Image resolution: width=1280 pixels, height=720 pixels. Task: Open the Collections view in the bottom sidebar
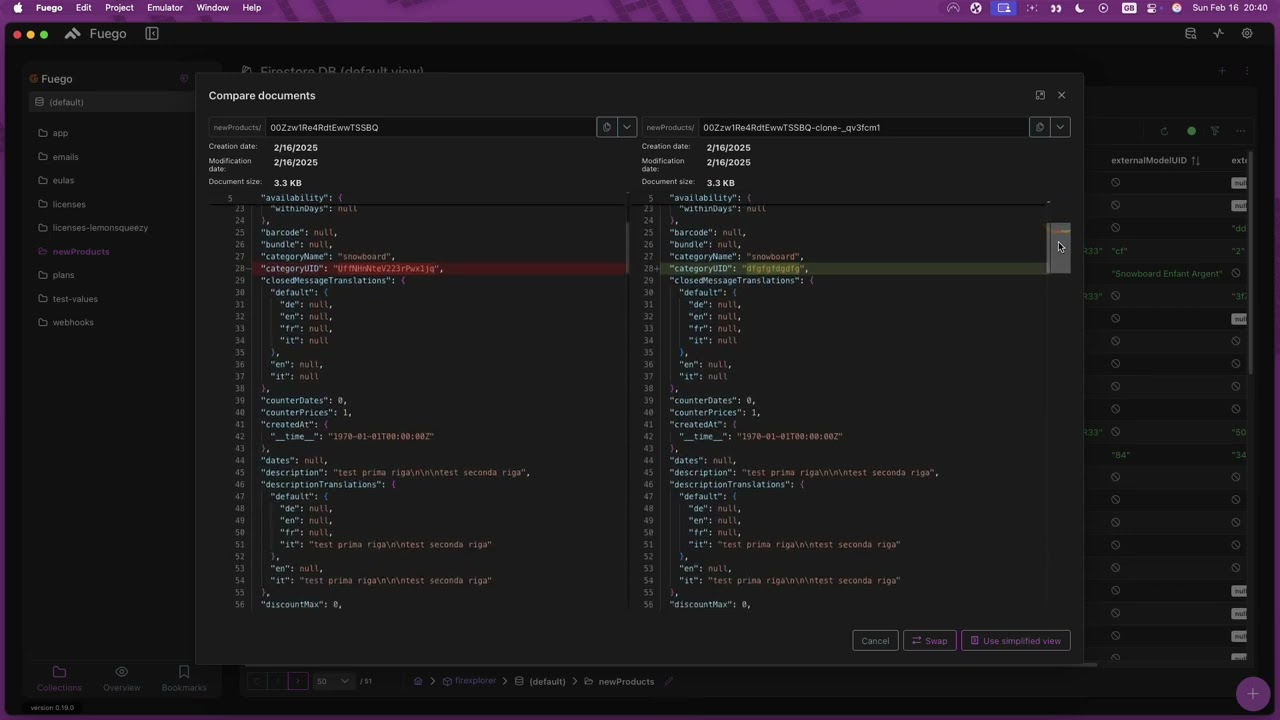tap(59, 678)
